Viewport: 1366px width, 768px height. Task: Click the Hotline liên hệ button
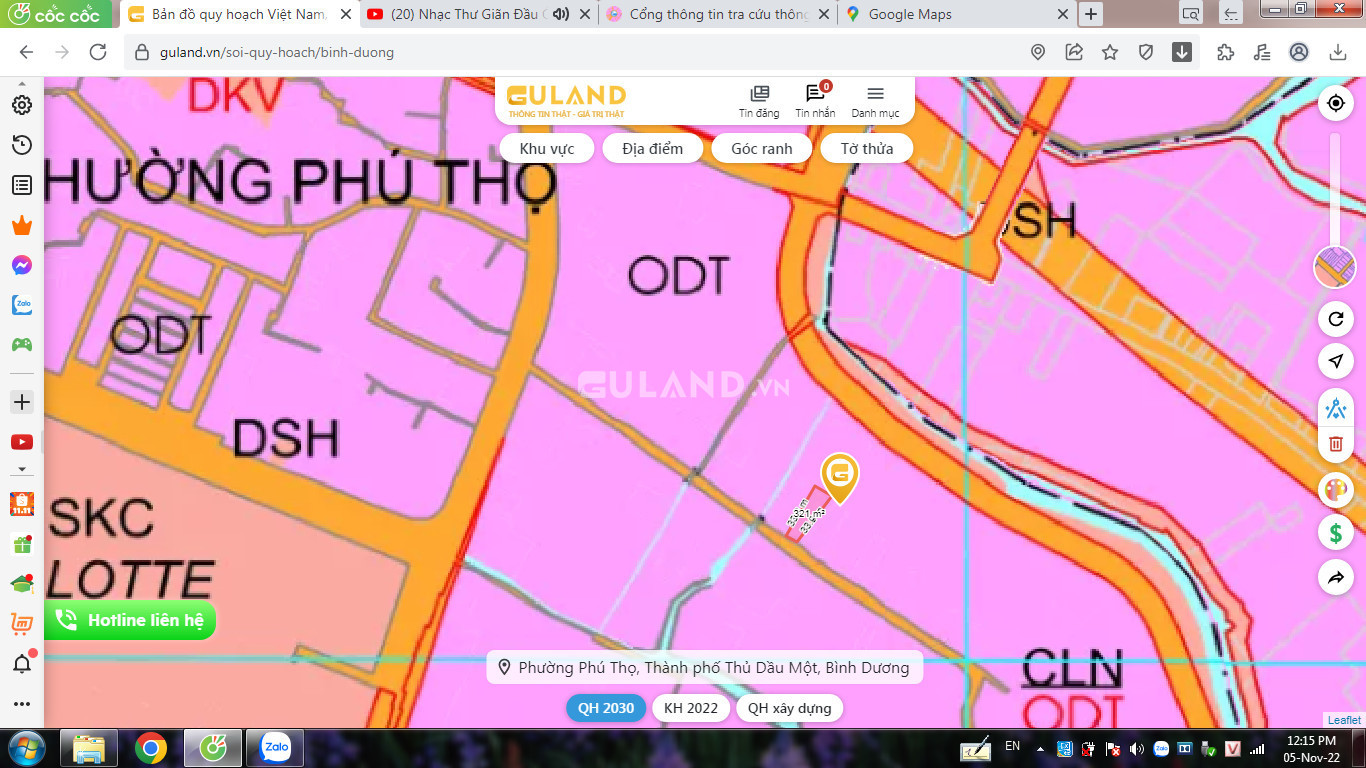(x=130, y=620)
